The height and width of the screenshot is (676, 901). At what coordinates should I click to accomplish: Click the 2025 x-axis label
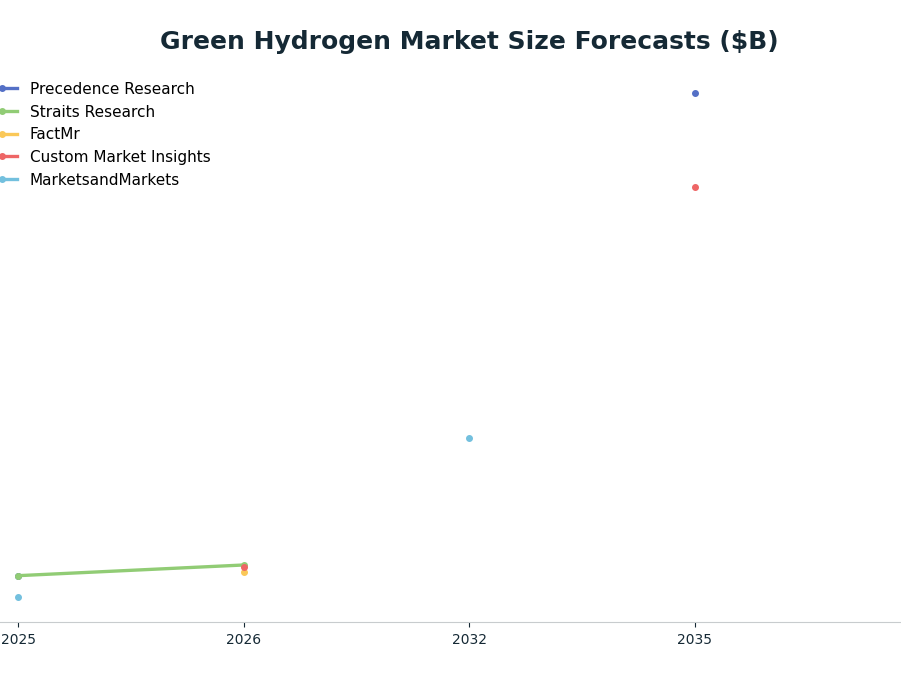pos(18,639)
